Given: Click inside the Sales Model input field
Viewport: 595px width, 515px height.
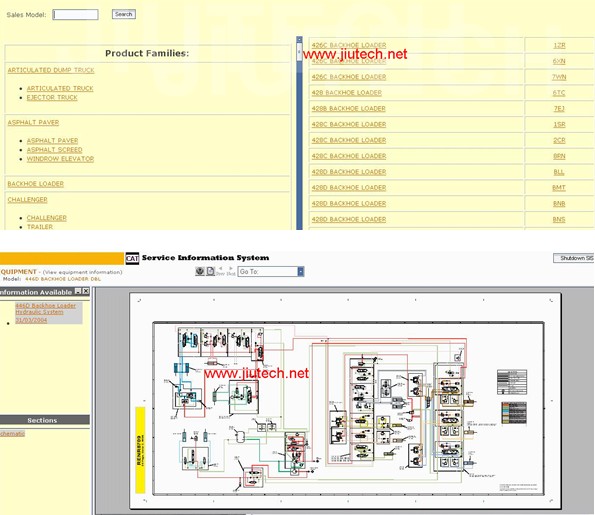Looking at the screenshot, I should coord(76,15).
